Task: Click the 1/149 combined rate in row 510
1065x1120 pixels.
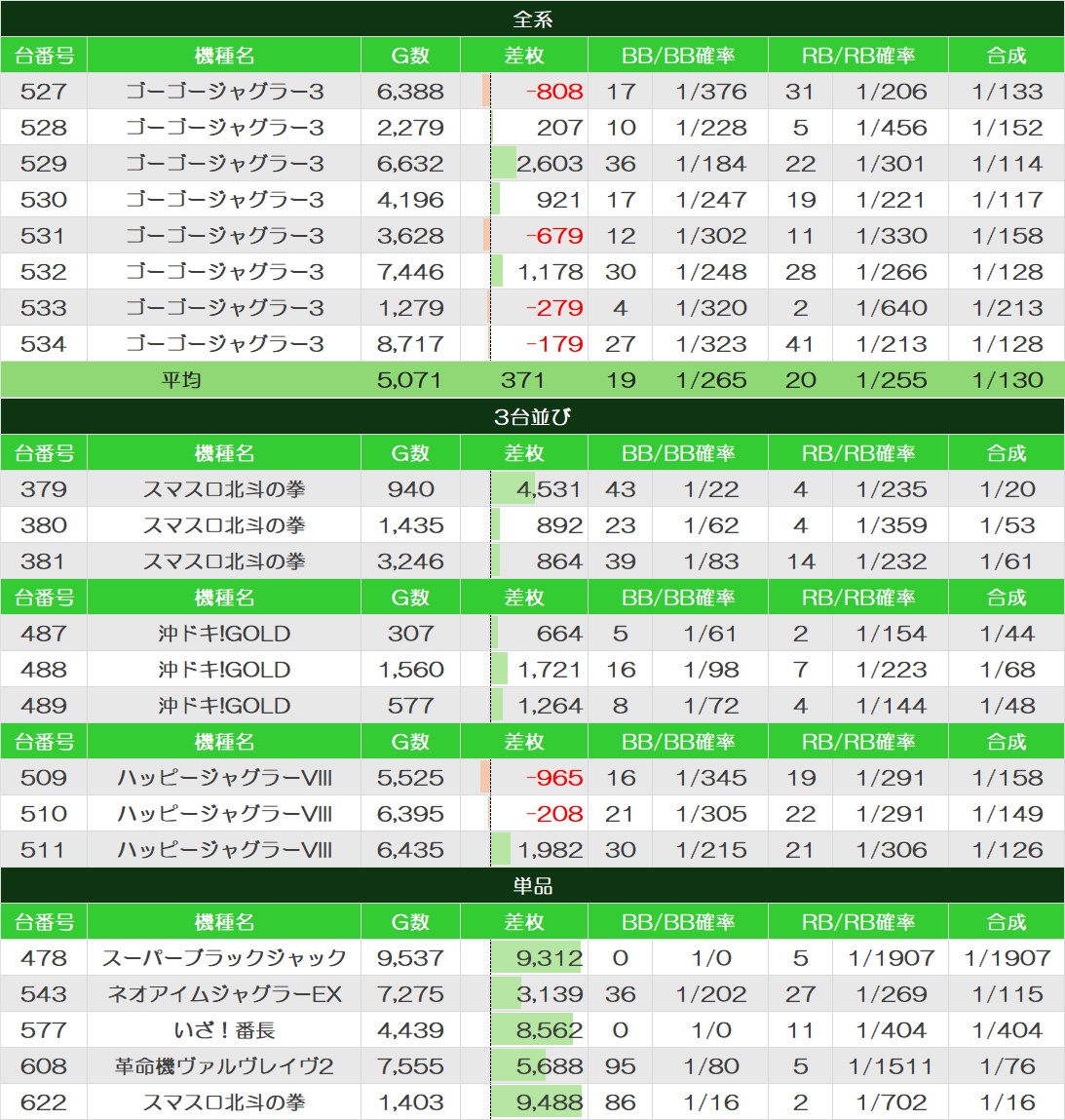Action: coord(1007,814)
